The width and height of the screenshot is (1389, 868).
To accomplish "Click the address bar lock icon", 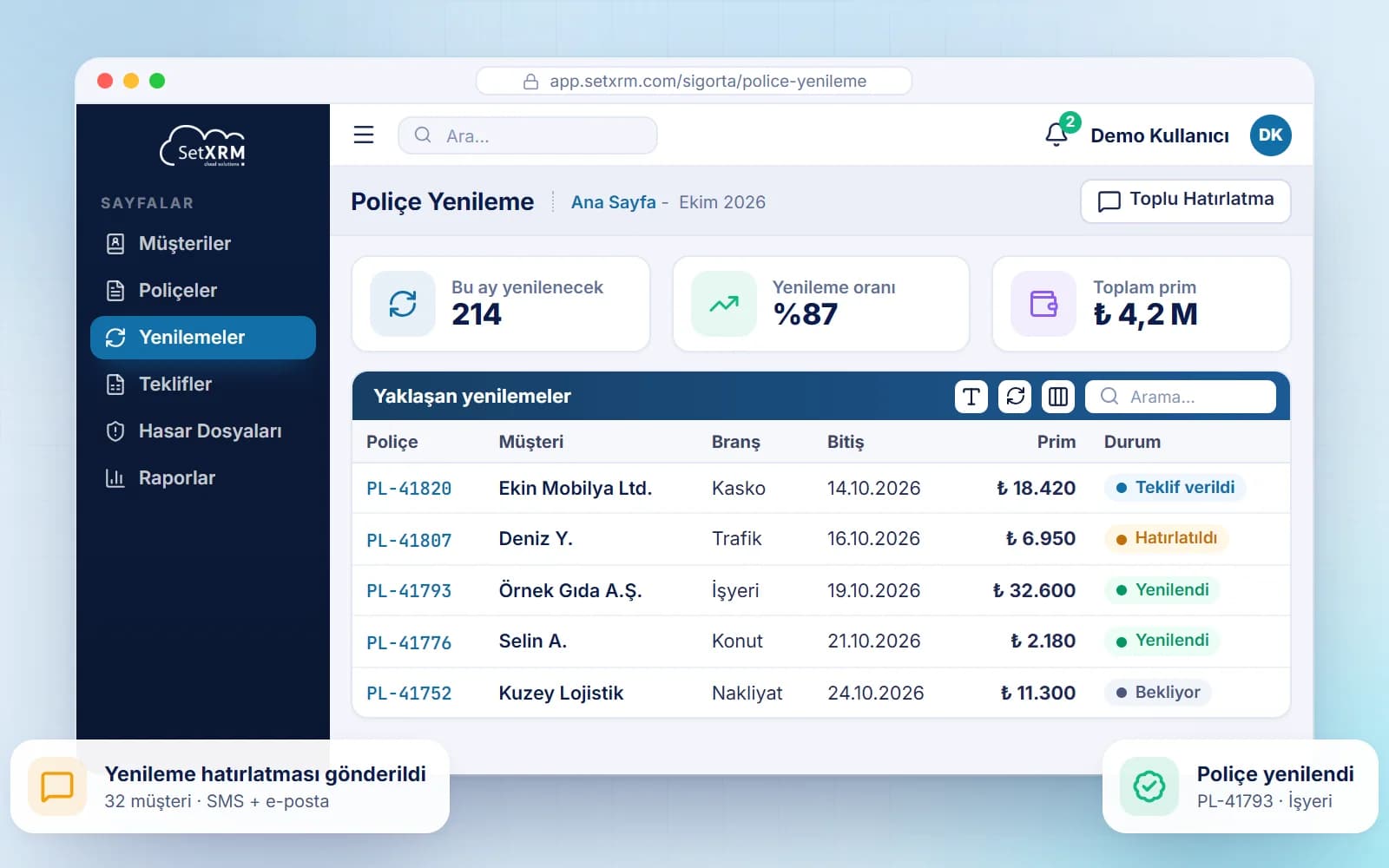I will click(x=530, y=82).
